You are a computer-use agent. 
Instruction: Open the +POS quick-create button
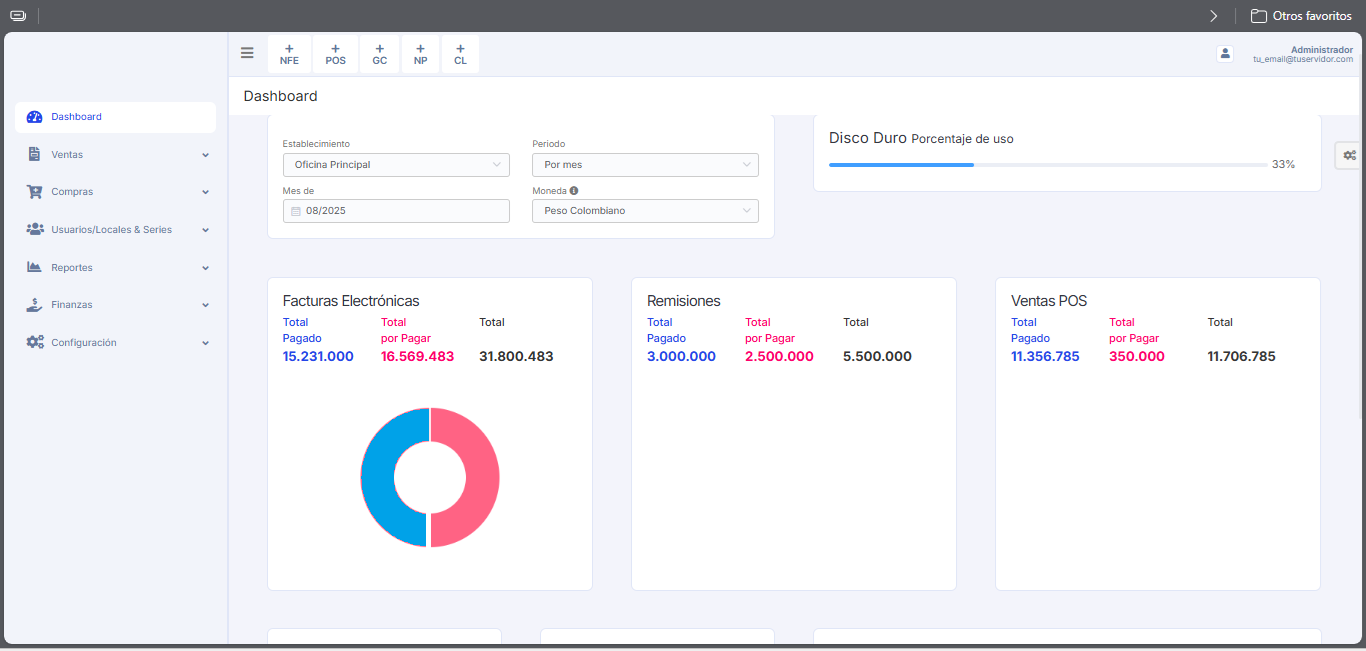tap(335, 53)
